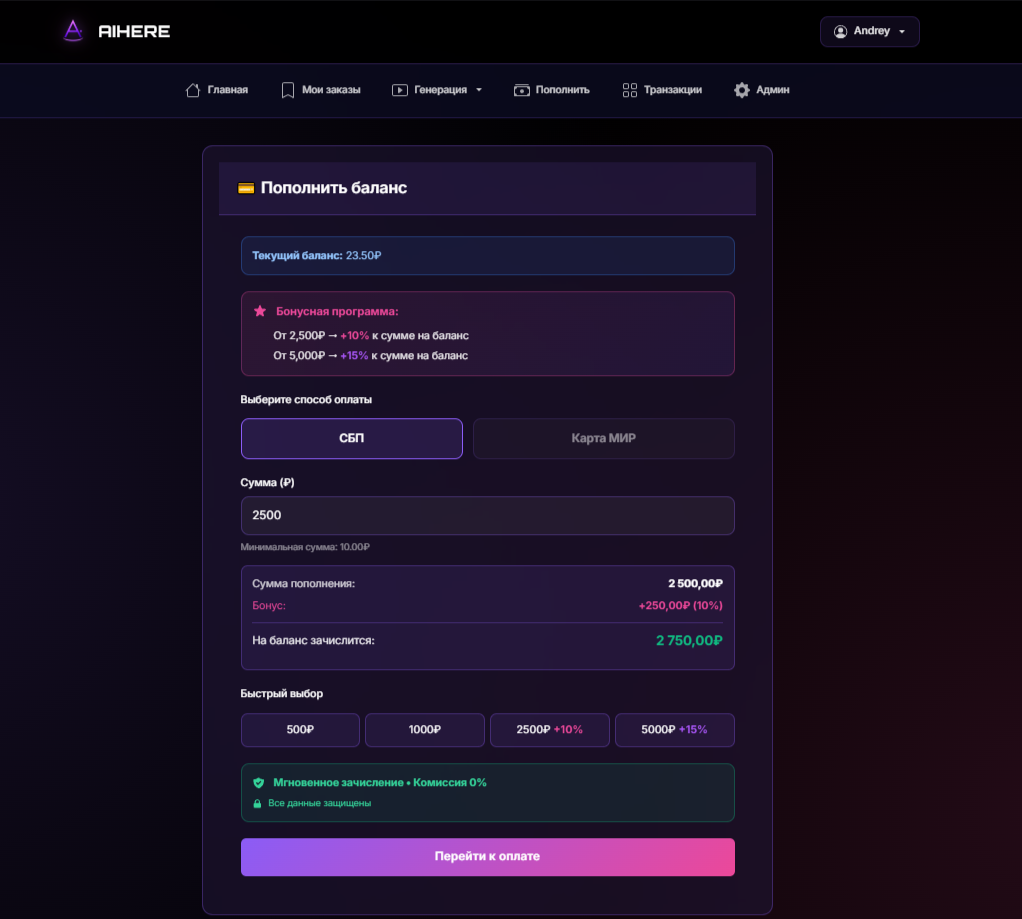This screenshot has height=919, width=1022.
Task: Click the bookmark icon for Мои заказы
Action: coord(287,90)
